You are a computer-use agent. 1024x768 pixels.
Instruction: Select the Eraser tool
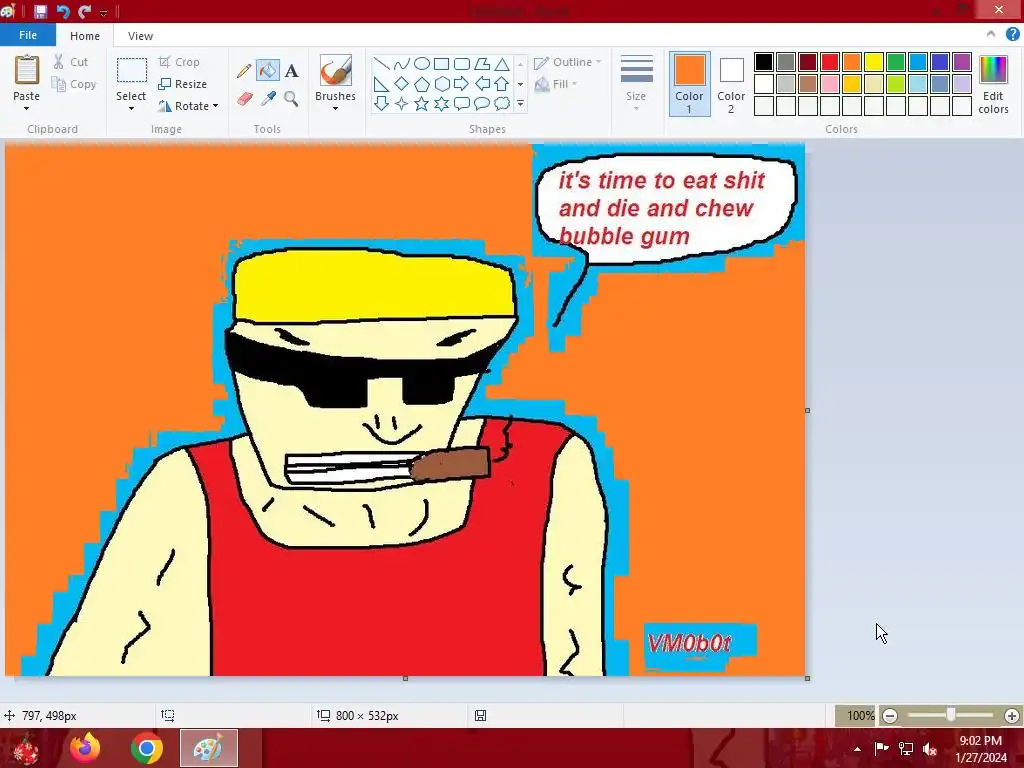[244, 99]
